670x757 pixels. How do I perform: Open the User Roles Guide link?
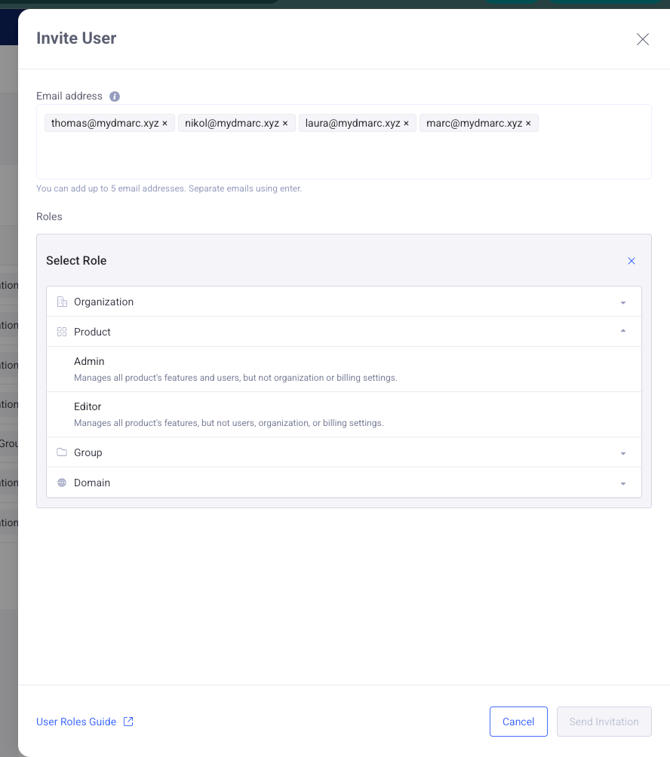pos(76,721)
